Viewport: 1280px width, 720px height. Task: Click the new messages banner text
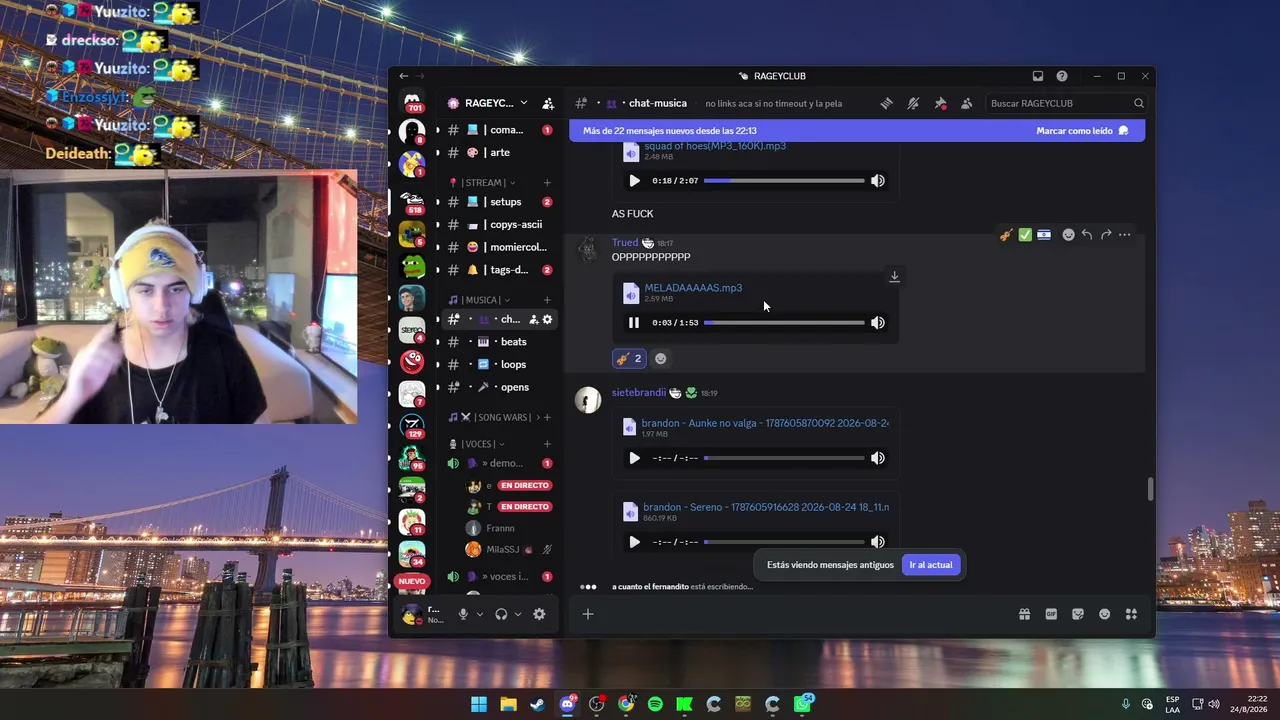tap(670, 131)
